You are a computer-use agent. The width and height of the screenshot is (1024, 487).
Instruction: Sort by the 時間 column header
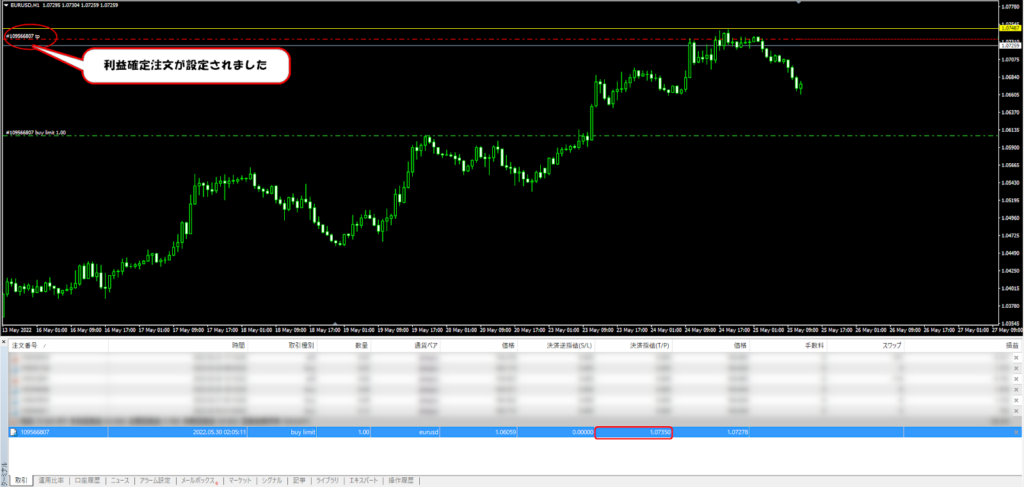[x=178, y=345]
